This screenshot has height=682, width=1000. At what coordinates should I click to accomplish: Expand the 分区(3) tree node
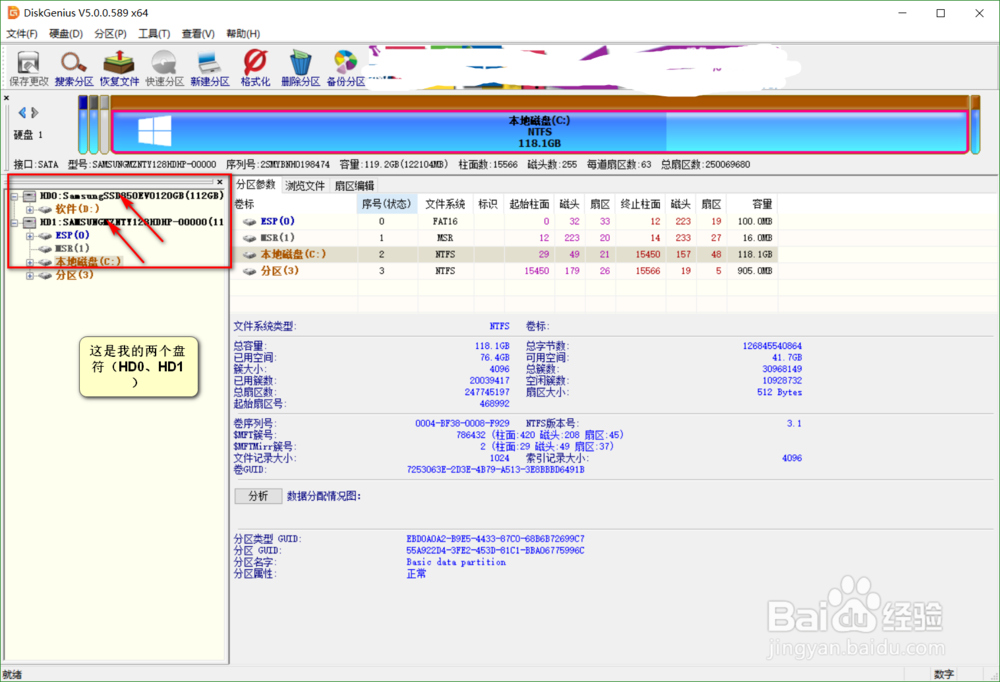[29, 276]
